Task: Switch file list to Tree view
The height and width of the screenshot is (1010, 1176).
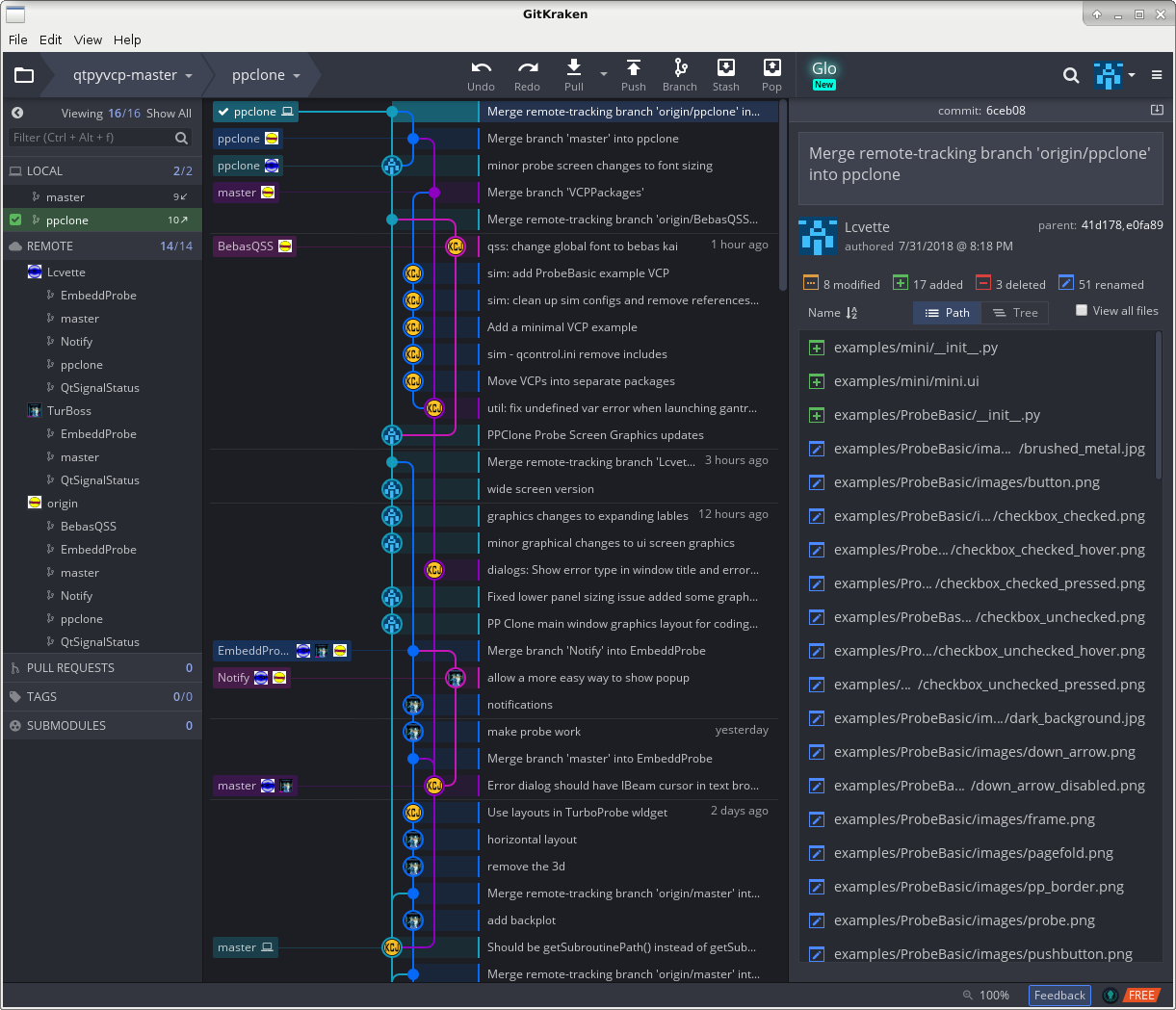Action: [1016, 313]
